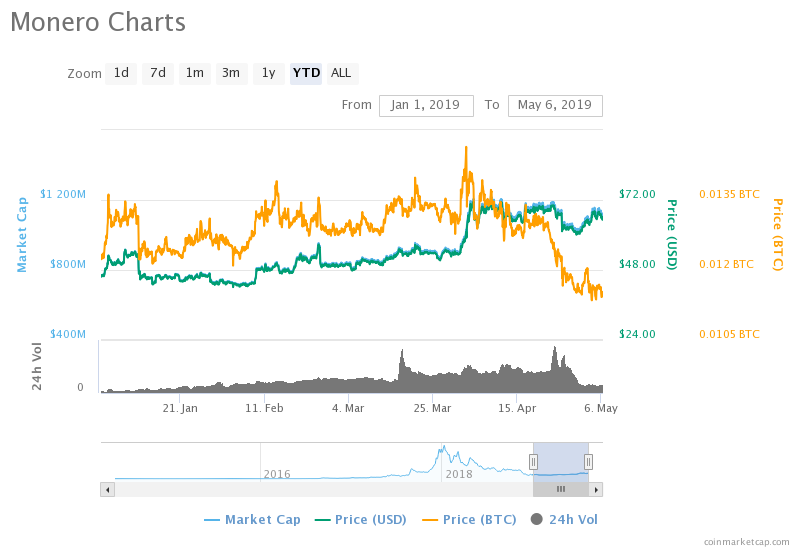Click the 24h Vol axis title

37,367
